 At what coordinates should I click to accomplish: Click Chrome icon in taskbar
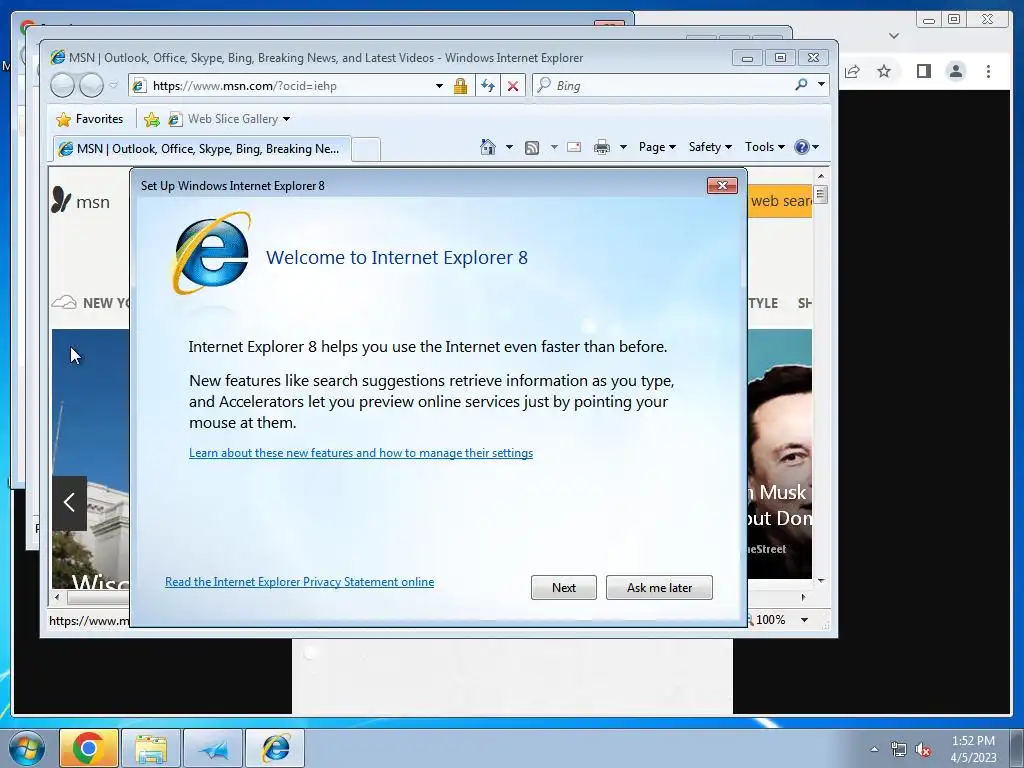(x=89, y=748)
